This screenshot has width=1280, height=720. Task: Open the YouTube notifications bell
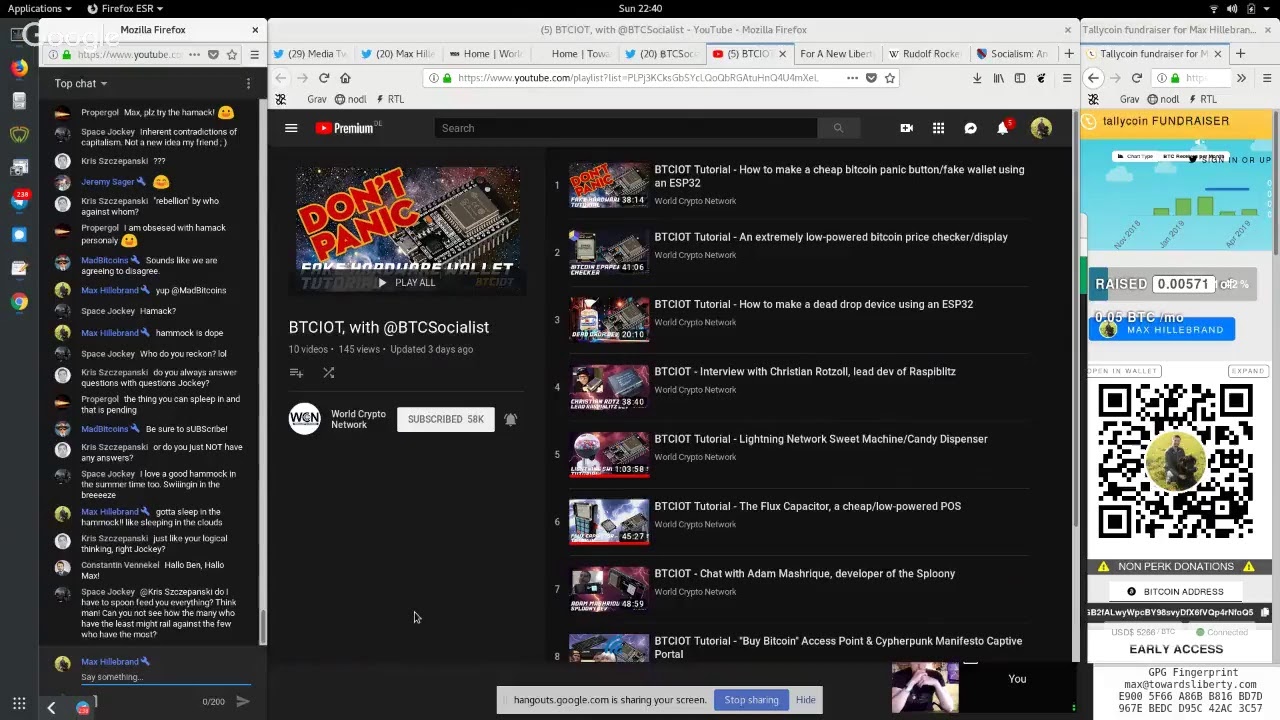click(1003, 128)
